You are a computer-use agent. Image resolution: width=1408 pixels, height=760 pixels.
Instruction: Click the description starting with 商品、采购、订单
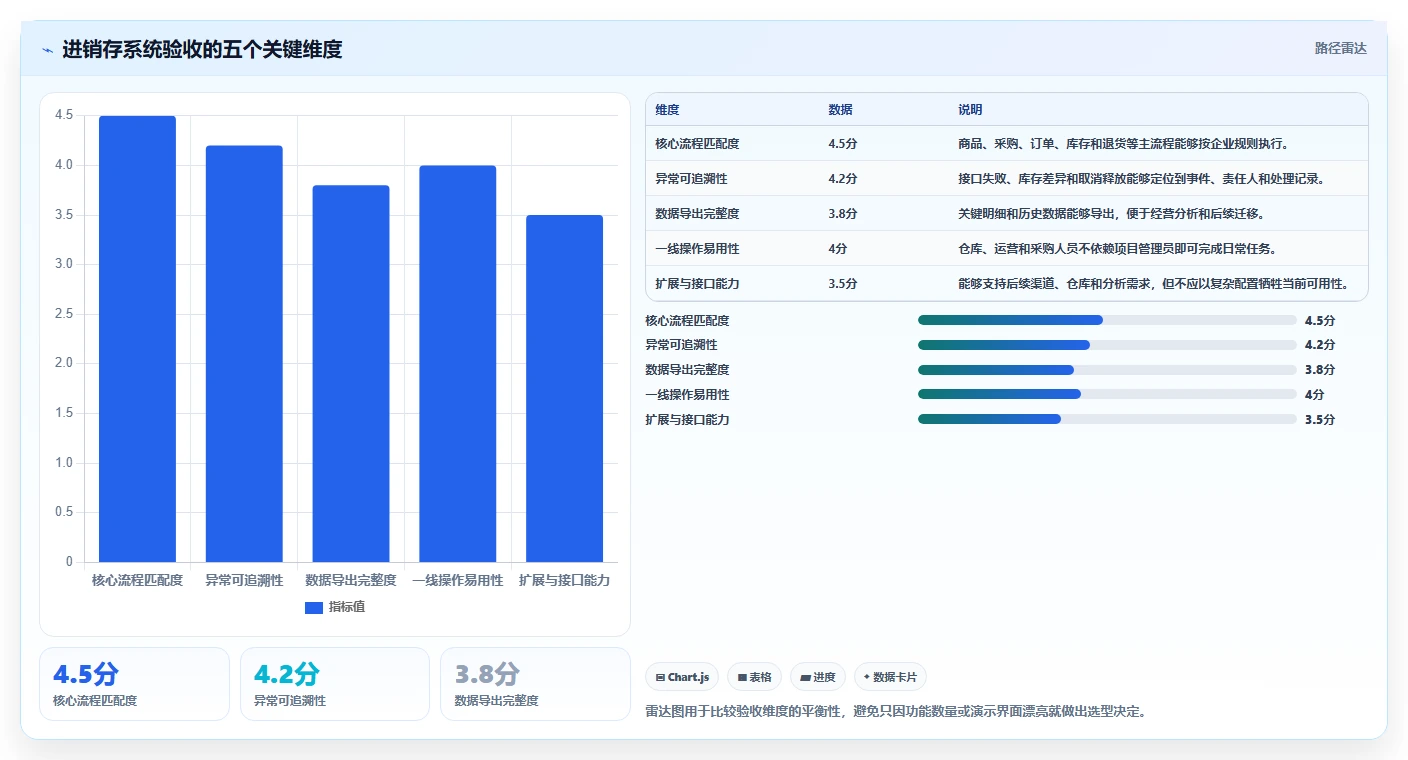coord(1123,144)
